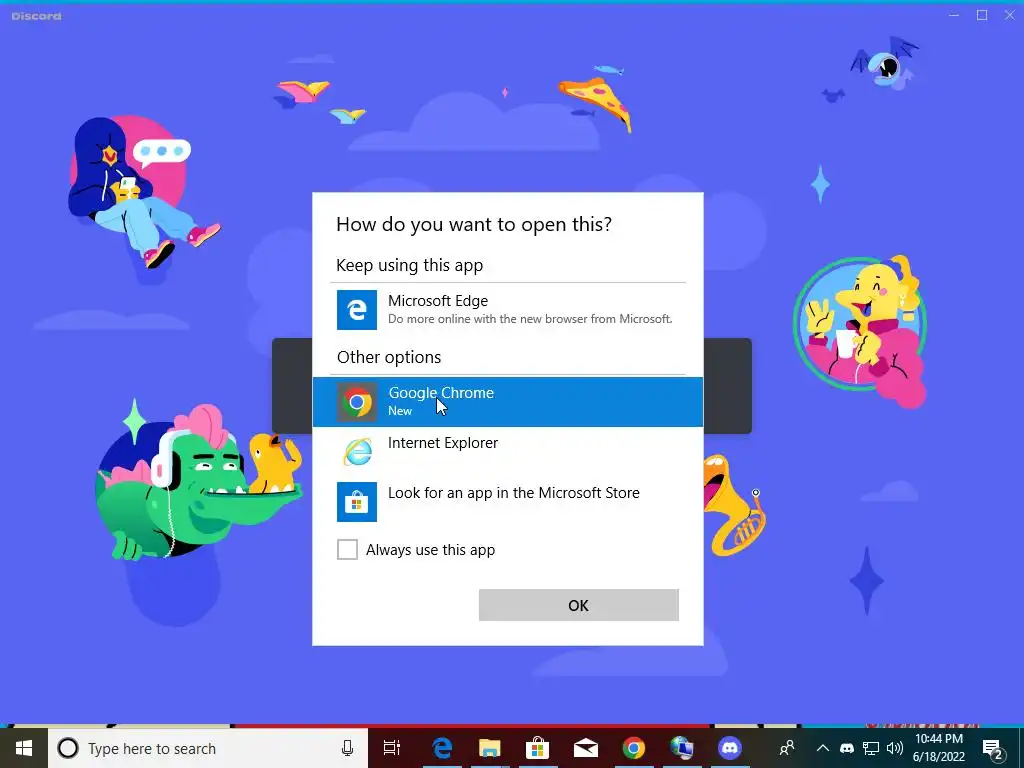
Task: Choose Google Chrome from other options
Action: [x=507, y=402]
